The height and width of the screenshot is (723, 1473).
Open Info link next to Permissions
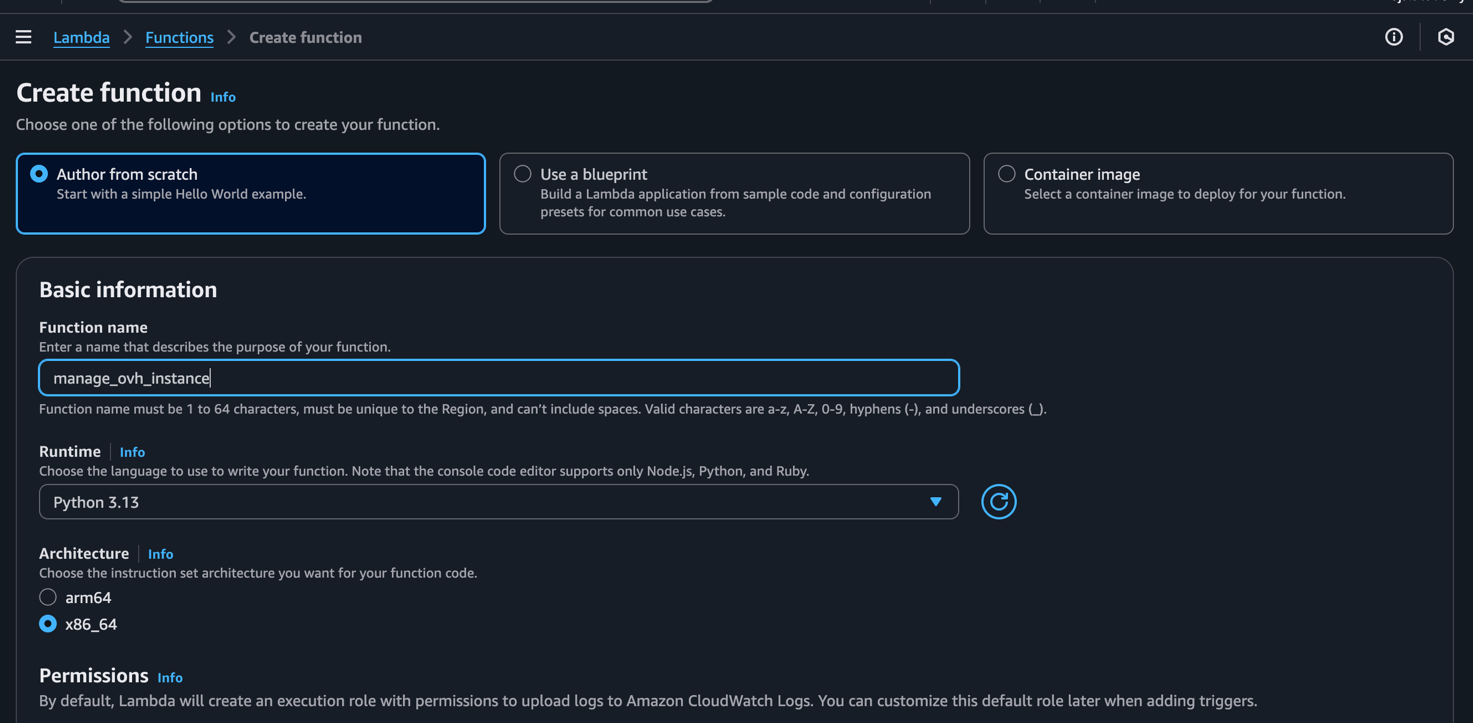pyautogui.click(x=170, y=678)
